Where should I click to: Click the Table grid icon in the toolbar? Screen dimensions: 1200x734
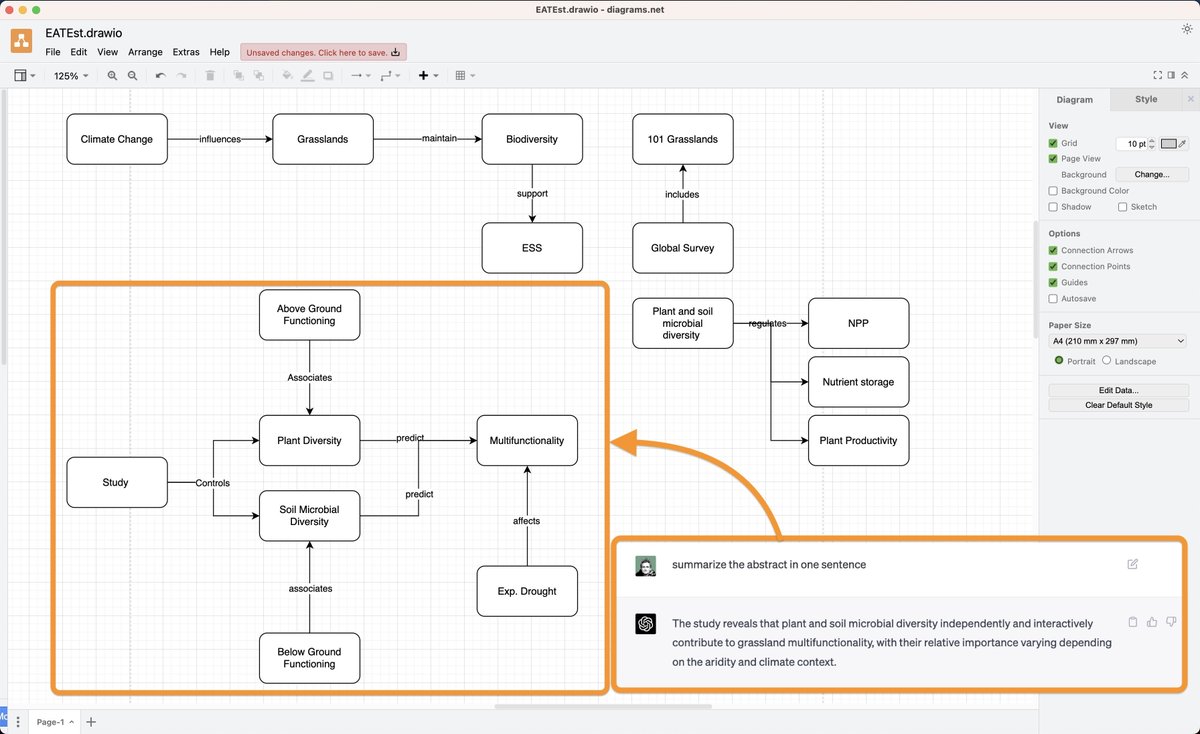[x=459, y=75]
